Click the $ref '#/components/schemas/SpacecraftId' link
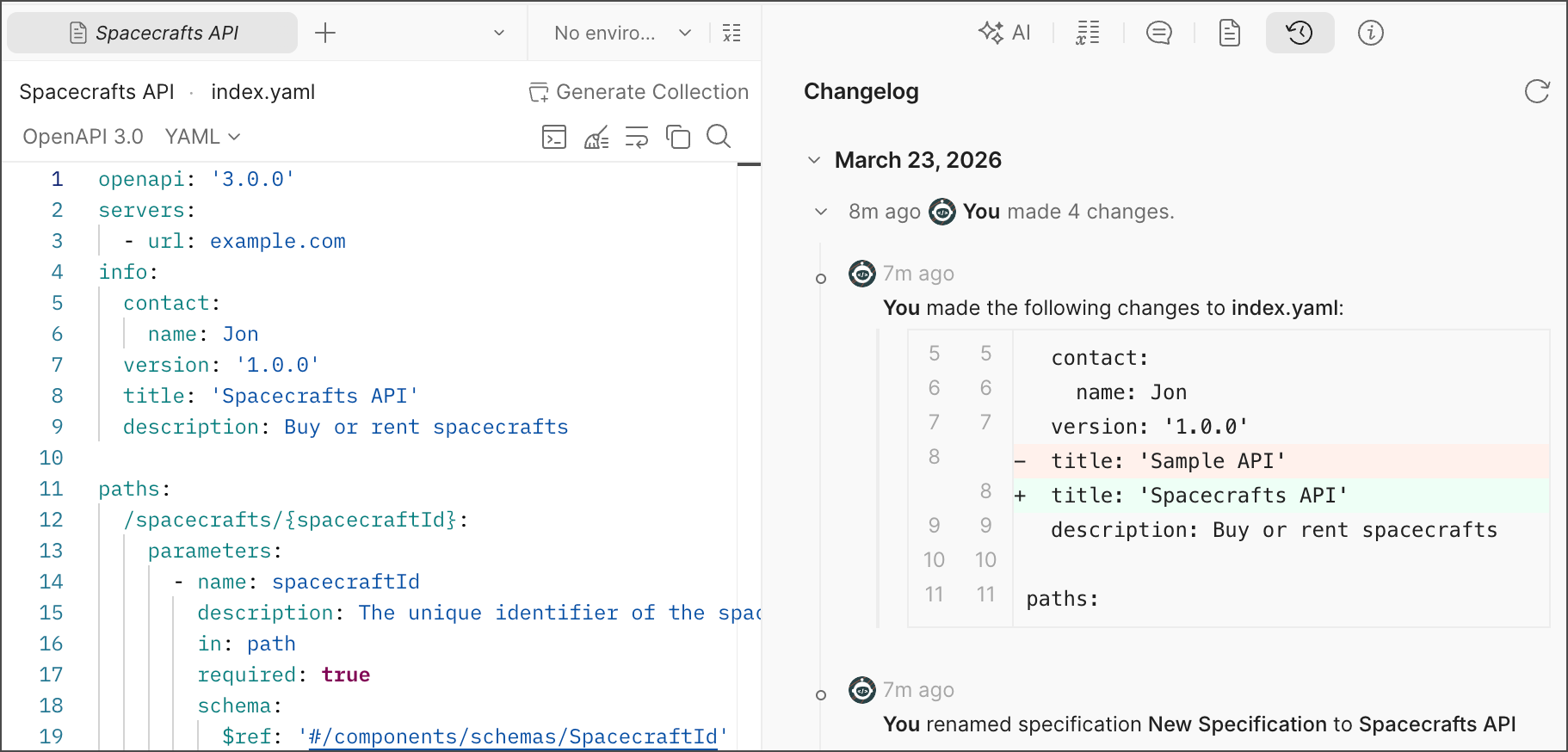 click(513, 737)
